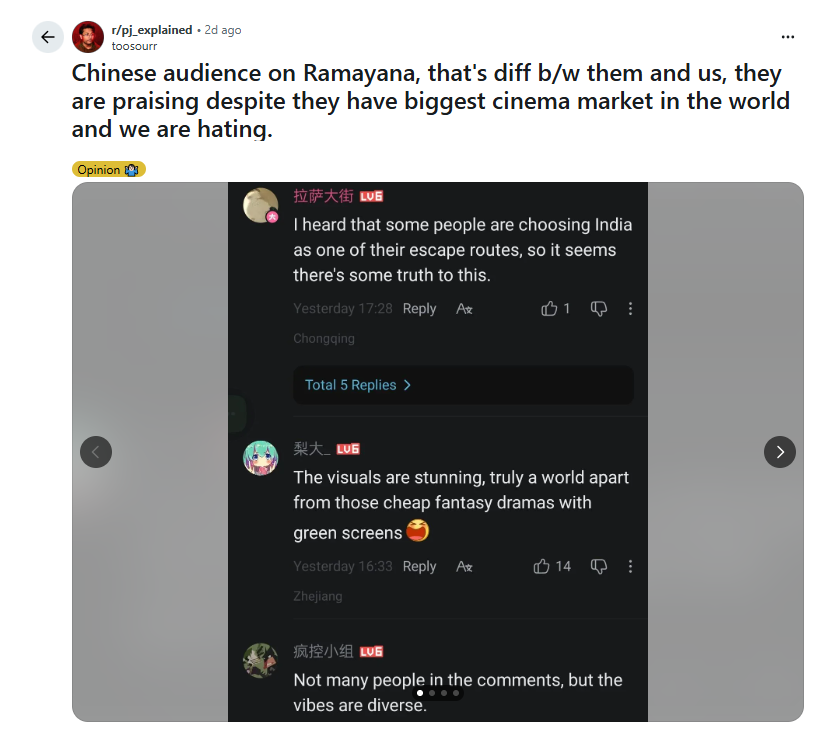Click the translate icon on 梨大_'s comment
The image size is (823, 740).
coord(463,566)
